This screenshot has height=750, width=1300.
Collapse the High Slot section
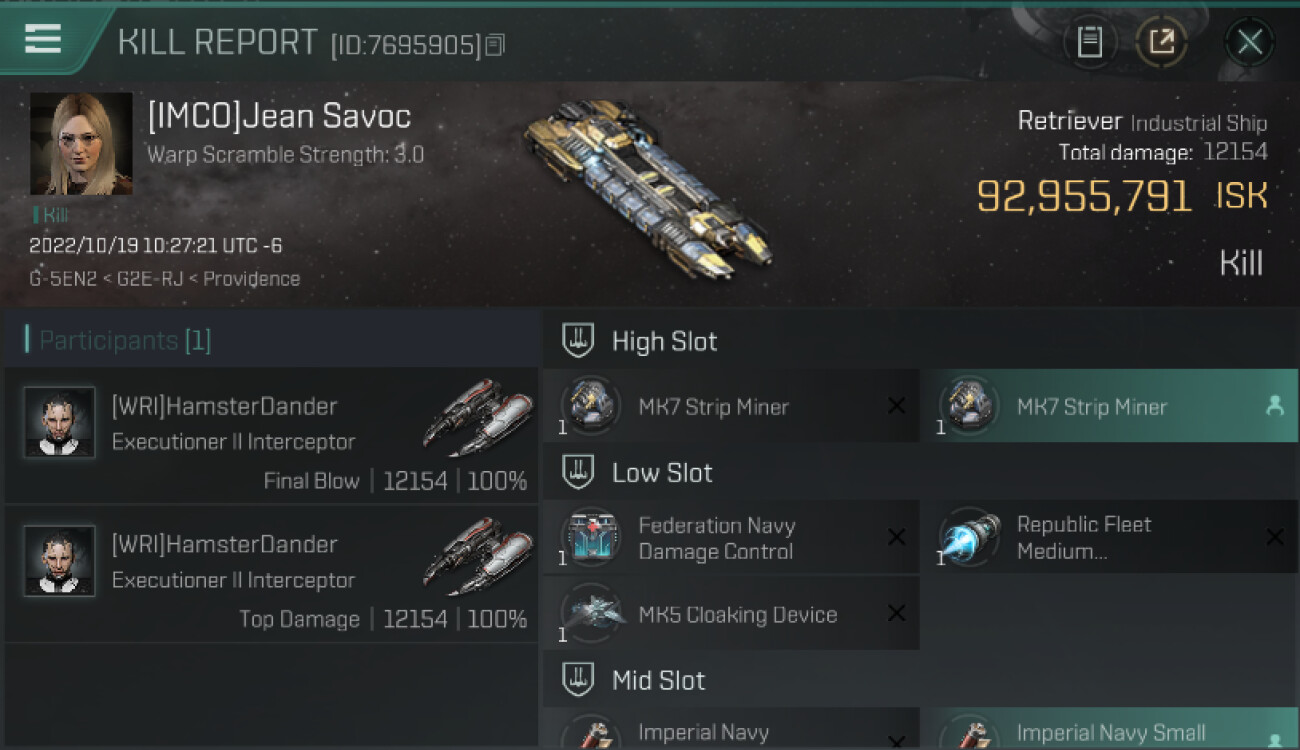920,341
